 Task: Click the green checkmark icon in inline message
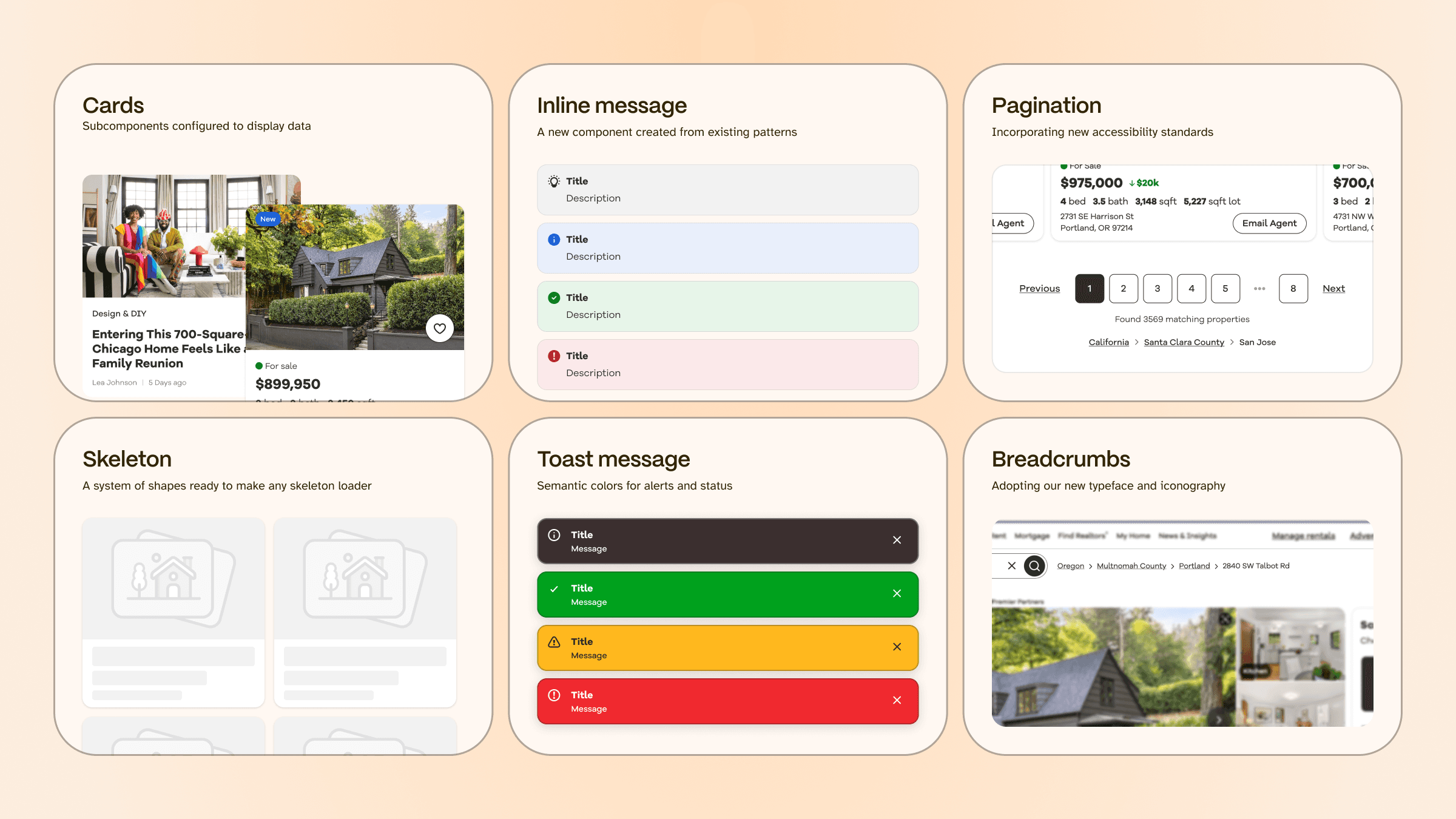(x=554, y=298)
